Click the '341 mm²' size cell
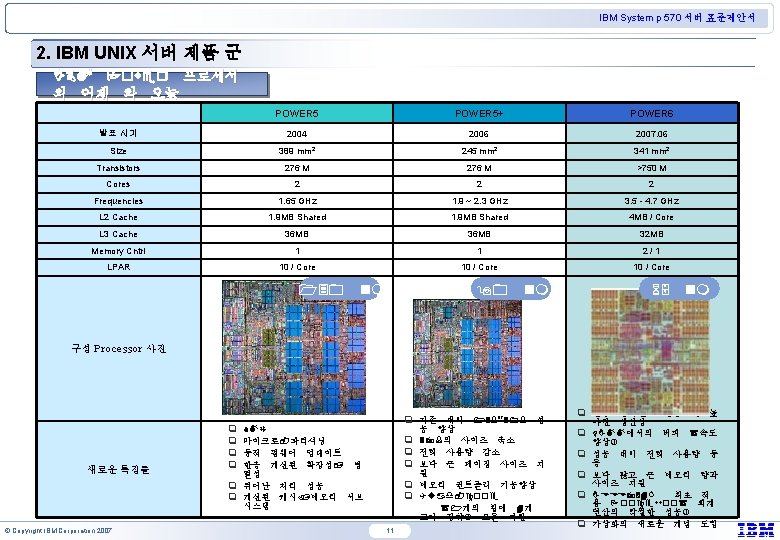Image resolution: width=780 pixels, height=540 pixels. [652, 151]
